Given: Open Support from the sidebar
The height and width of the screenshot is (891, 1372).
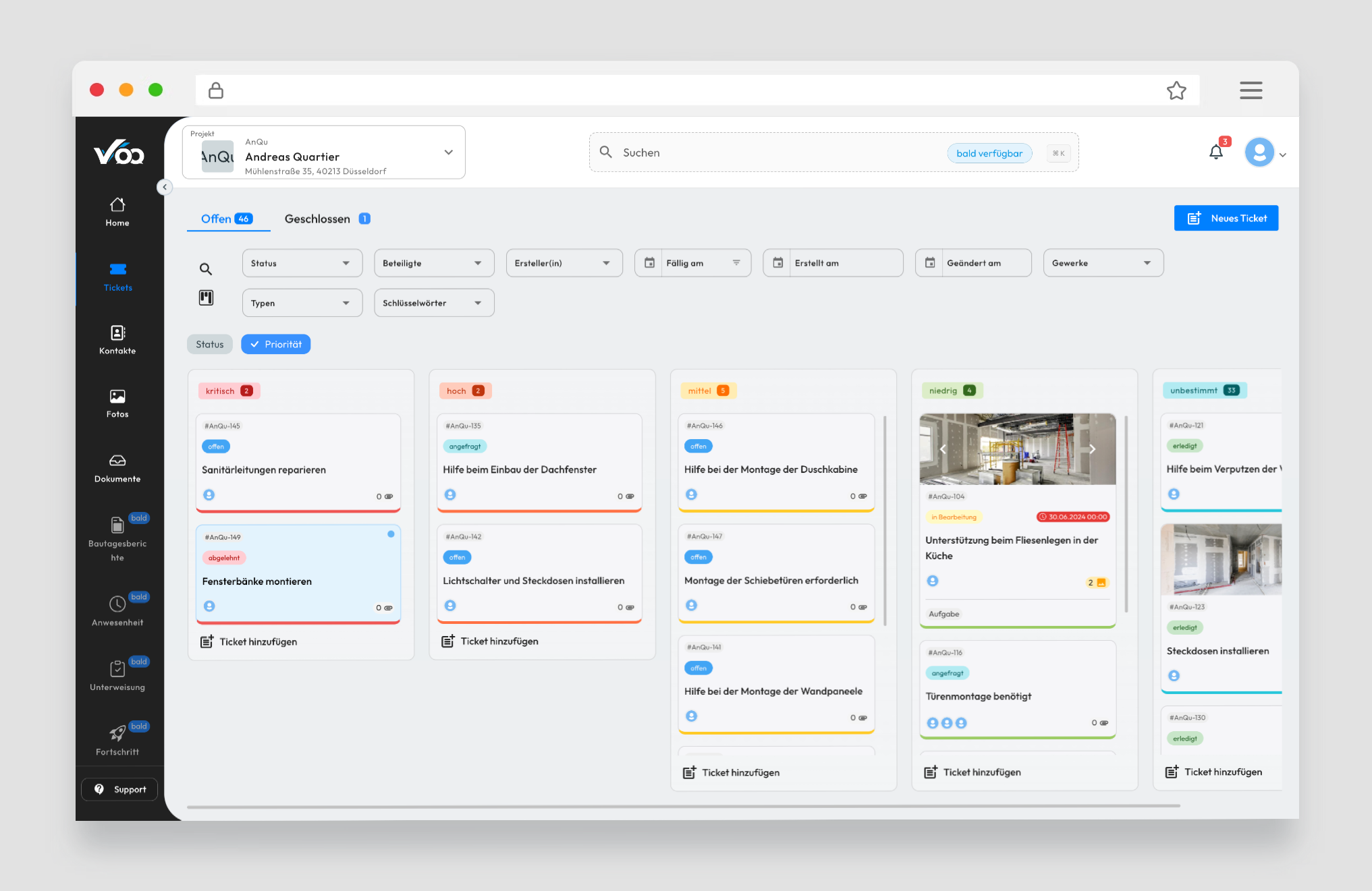Looking at the screenshot, I should point(119,789).
